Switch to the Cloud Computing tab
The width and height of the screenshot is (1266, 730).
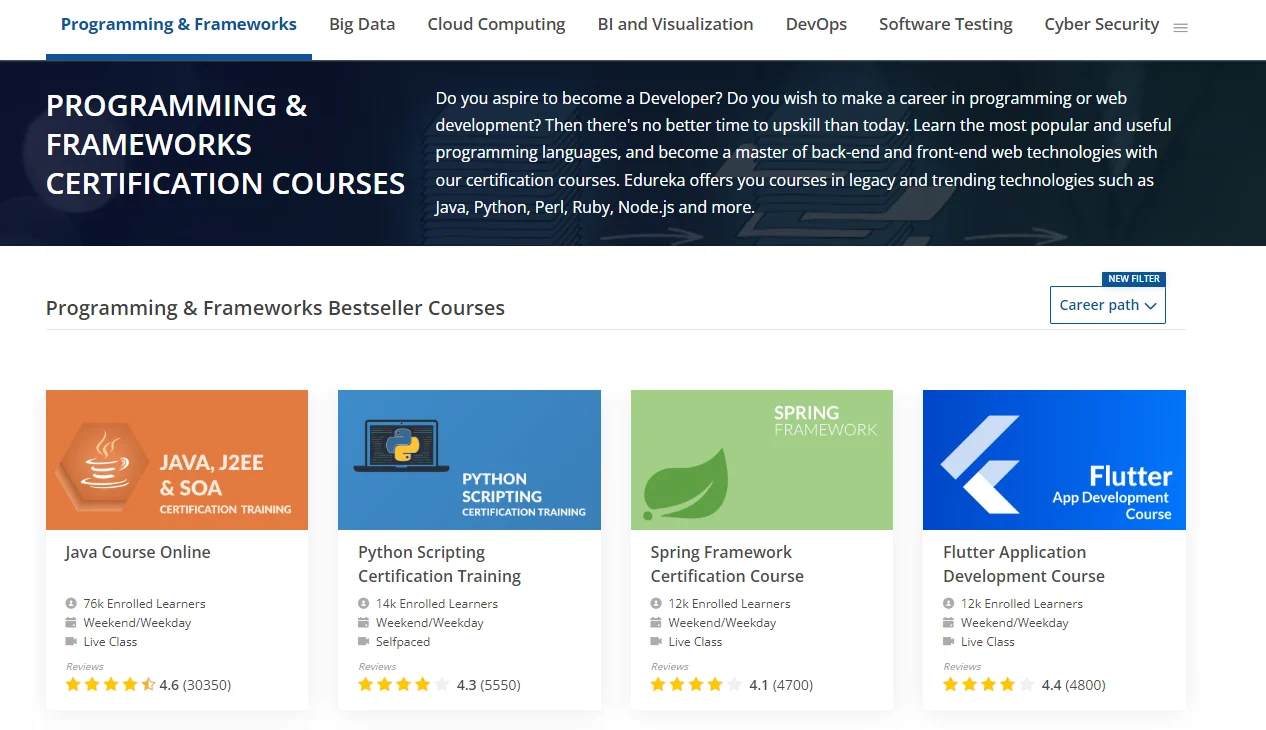[496, 24]
